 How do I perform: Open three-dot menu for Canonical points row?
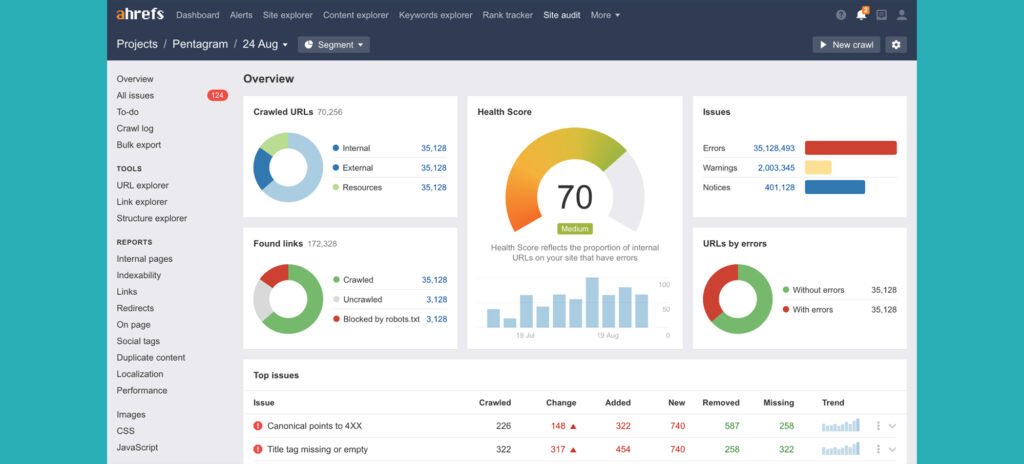878,426
